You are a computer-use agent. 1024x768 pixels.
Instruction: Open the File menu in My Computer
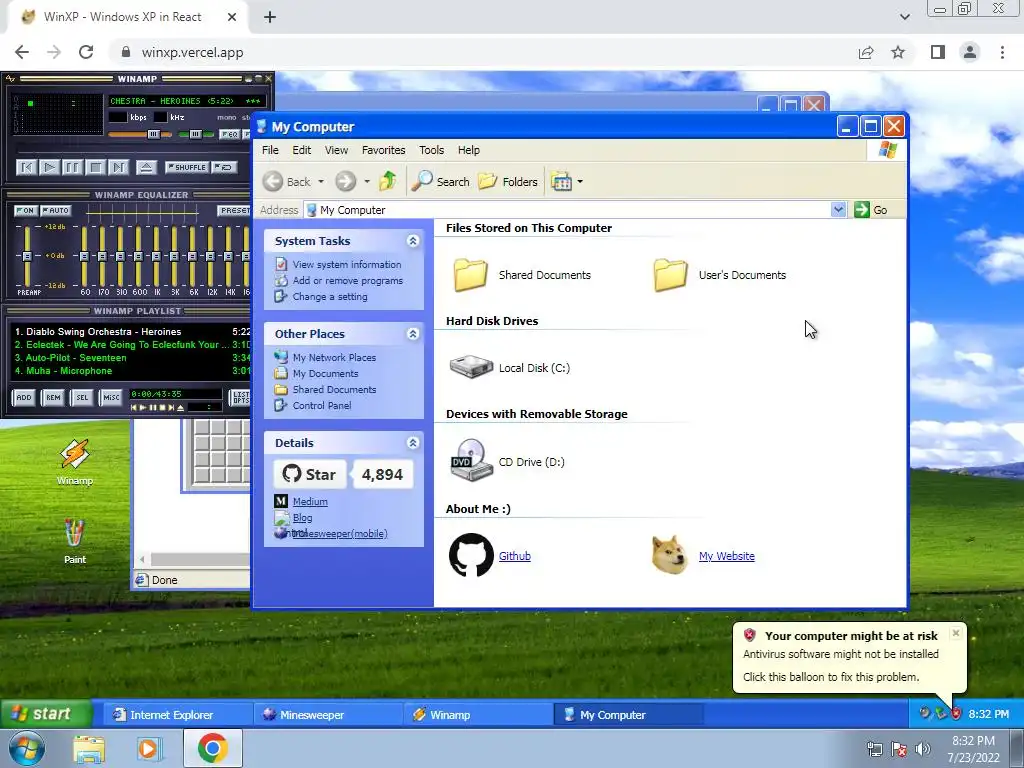[270, 150]
